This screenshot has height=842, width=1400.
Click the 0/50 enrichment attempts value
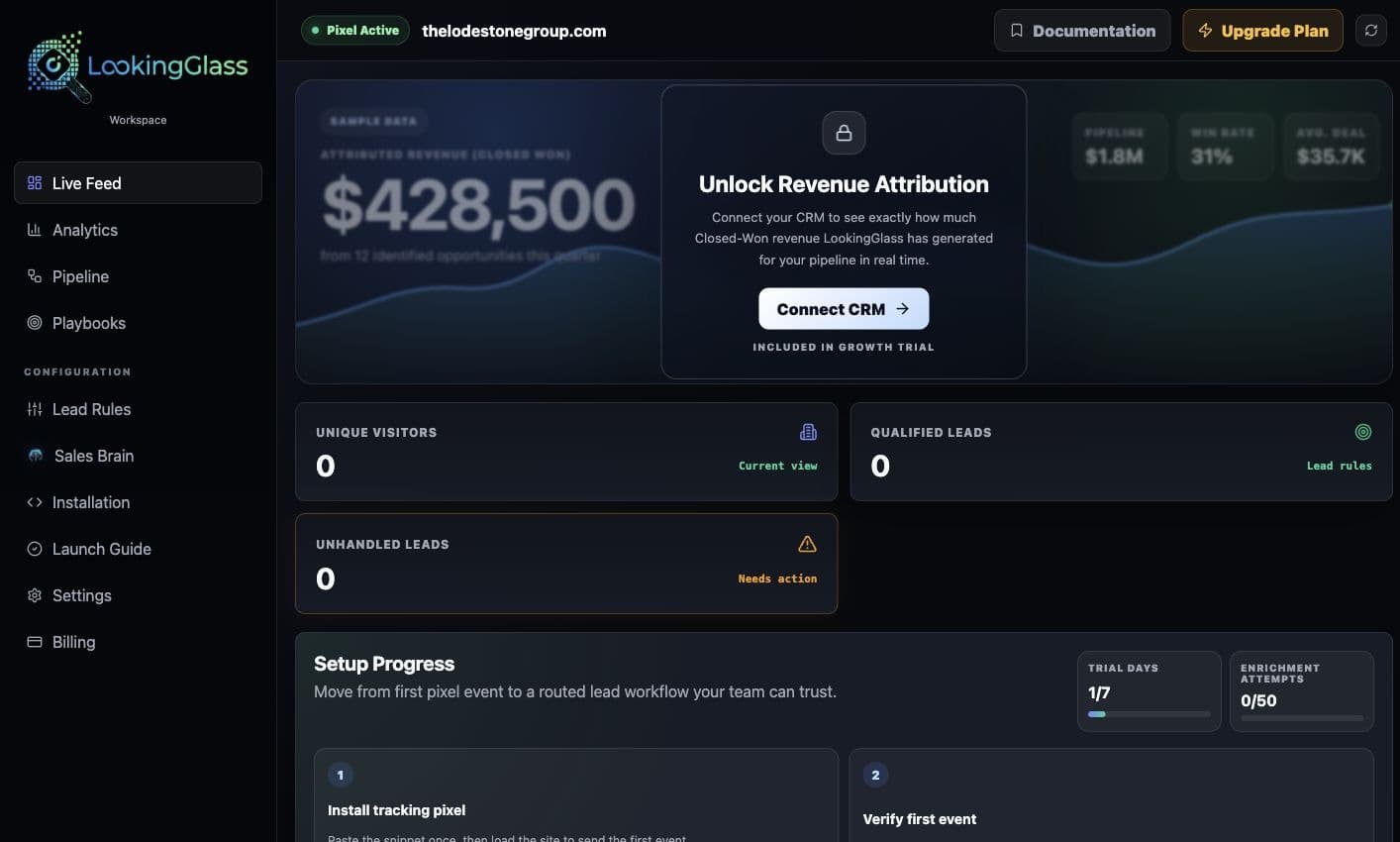click(1258, 700)
